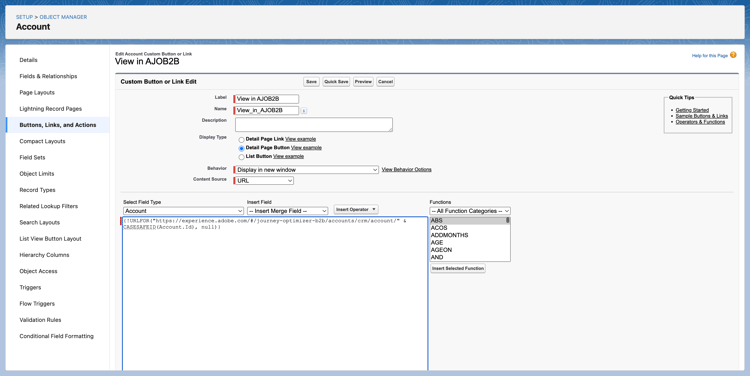Open Related Lookup Filters

pyautogui.click(x=48, y=206)
